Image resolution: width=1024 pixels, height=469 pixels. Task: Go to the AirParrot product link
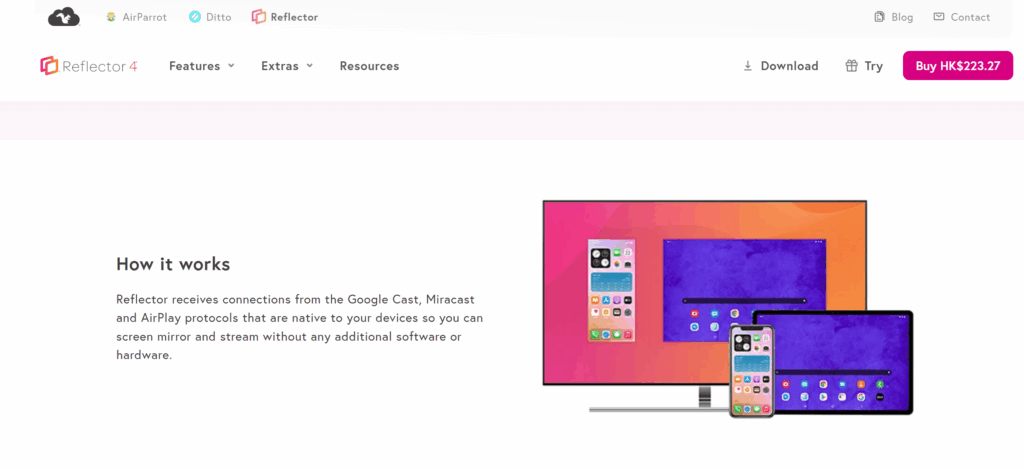click(x=145, y=17)
